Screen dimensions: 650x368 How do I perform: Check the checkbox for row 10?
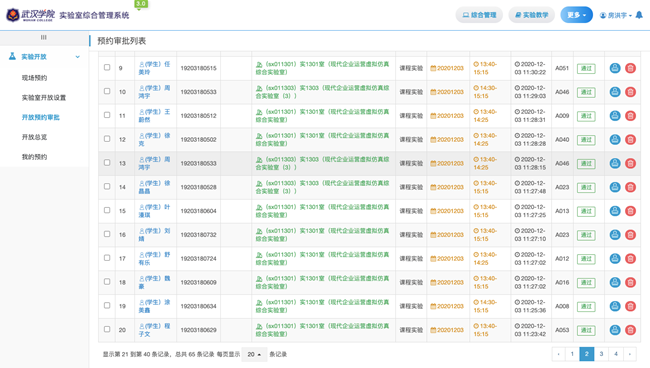pyautogui.click(x=107, y=91)
